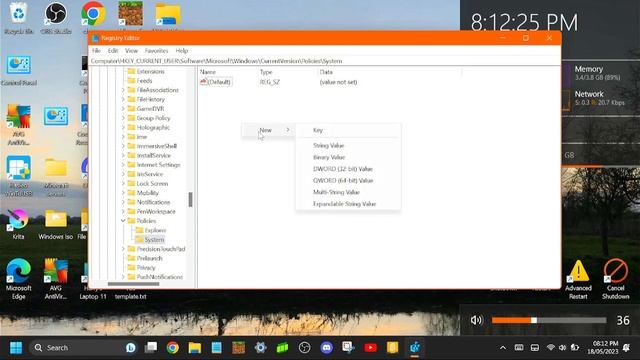The width and height of the screenshot is (640, 360).
Task: Open Settings gear from the taskbar
Action: [x=260, y=348]
